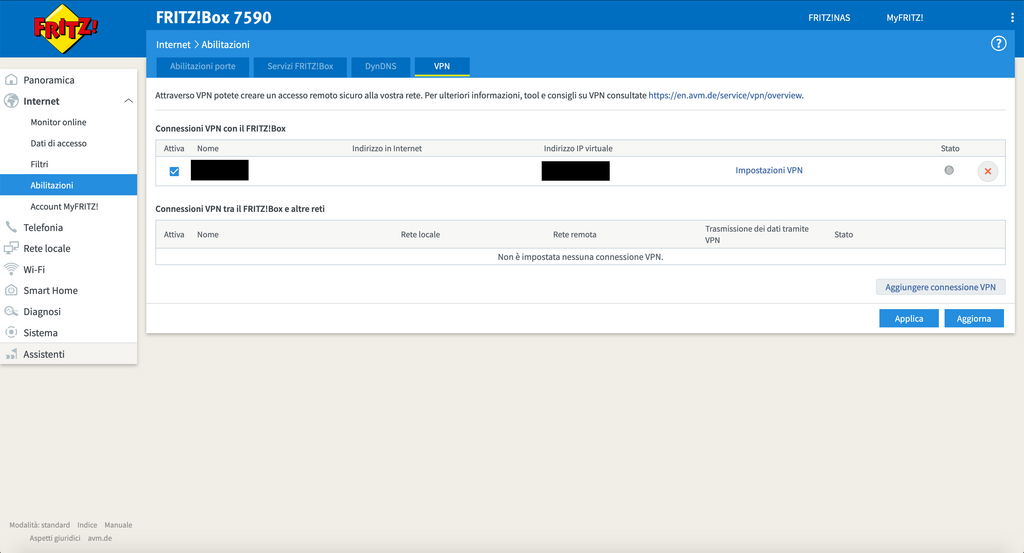Viewport: 1024px width, 553px height.
Task: Click the Aggiorna button
Action: pos(974,319)
